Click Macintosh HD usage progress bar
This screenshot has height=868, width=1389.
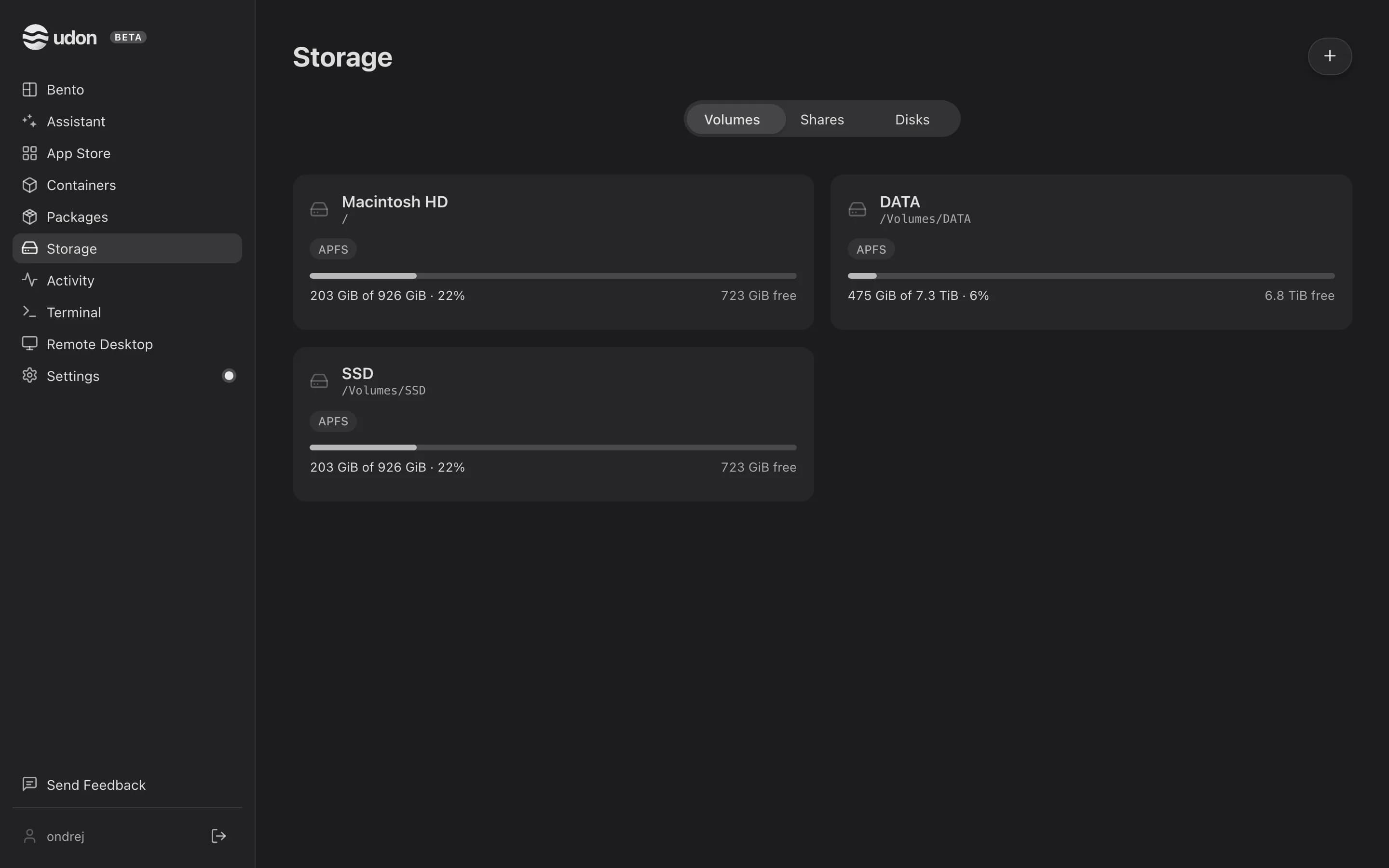pyautogui.click(x=553, y=276)
